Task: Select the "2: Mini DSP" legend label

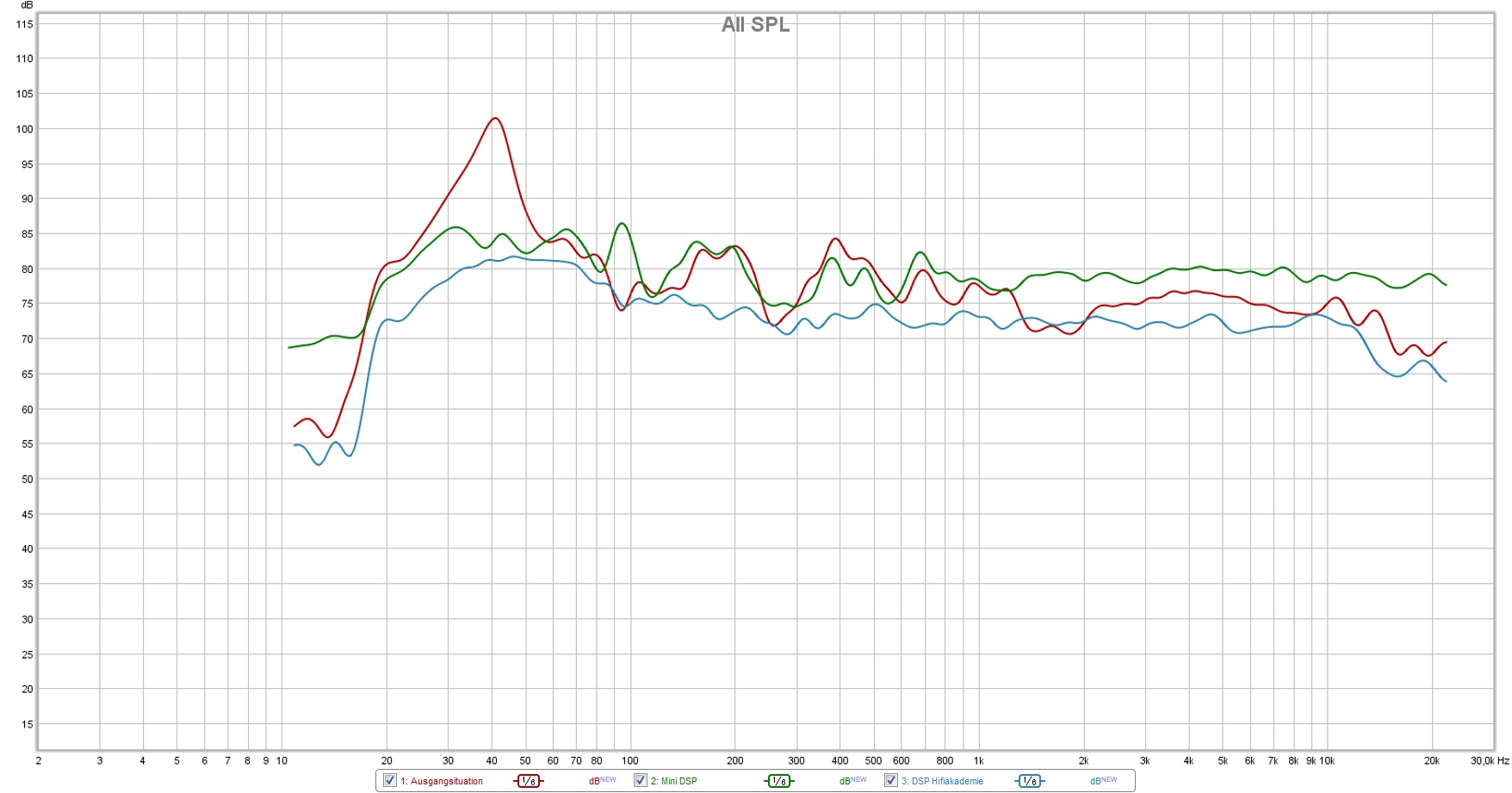Action: pos(674,782)
